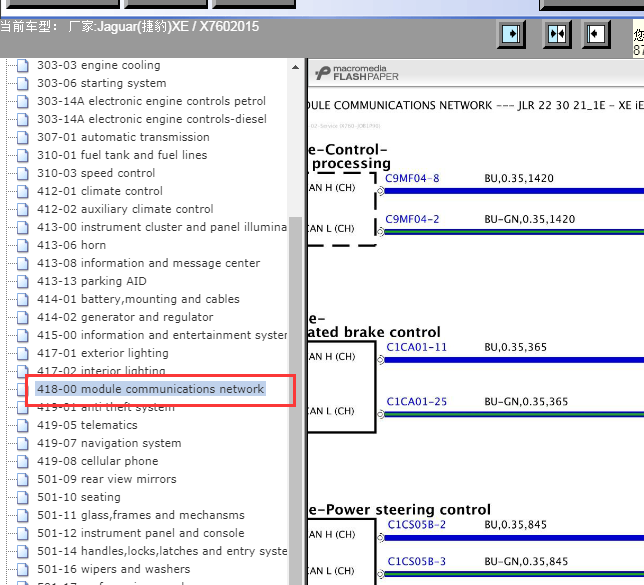Click the document icon for 419-08 cellular phone
Viewport: 644px width, 585px height.
click(23, 461)
